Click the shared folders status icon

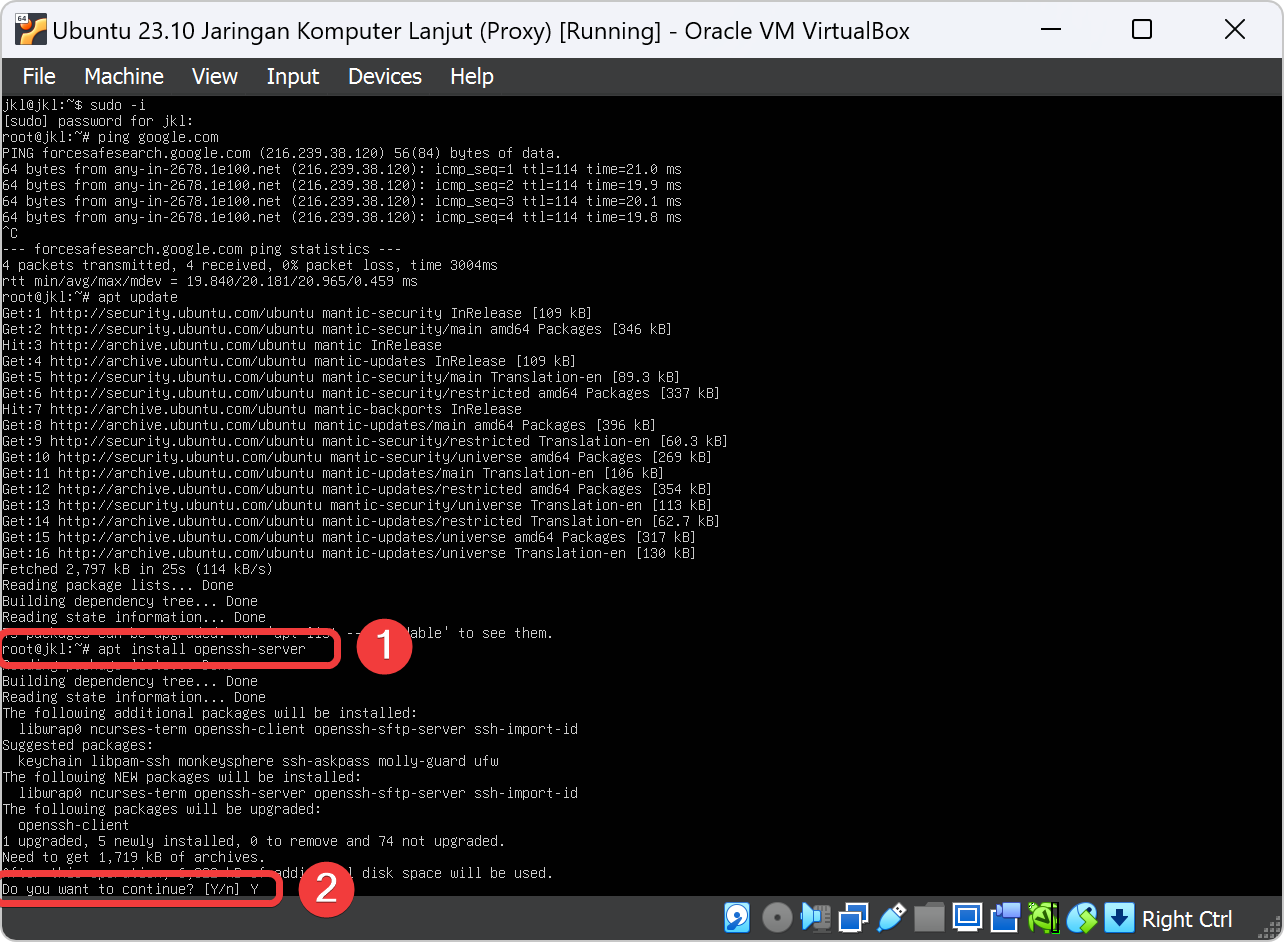pyautogui.click(x=929, y=917)
